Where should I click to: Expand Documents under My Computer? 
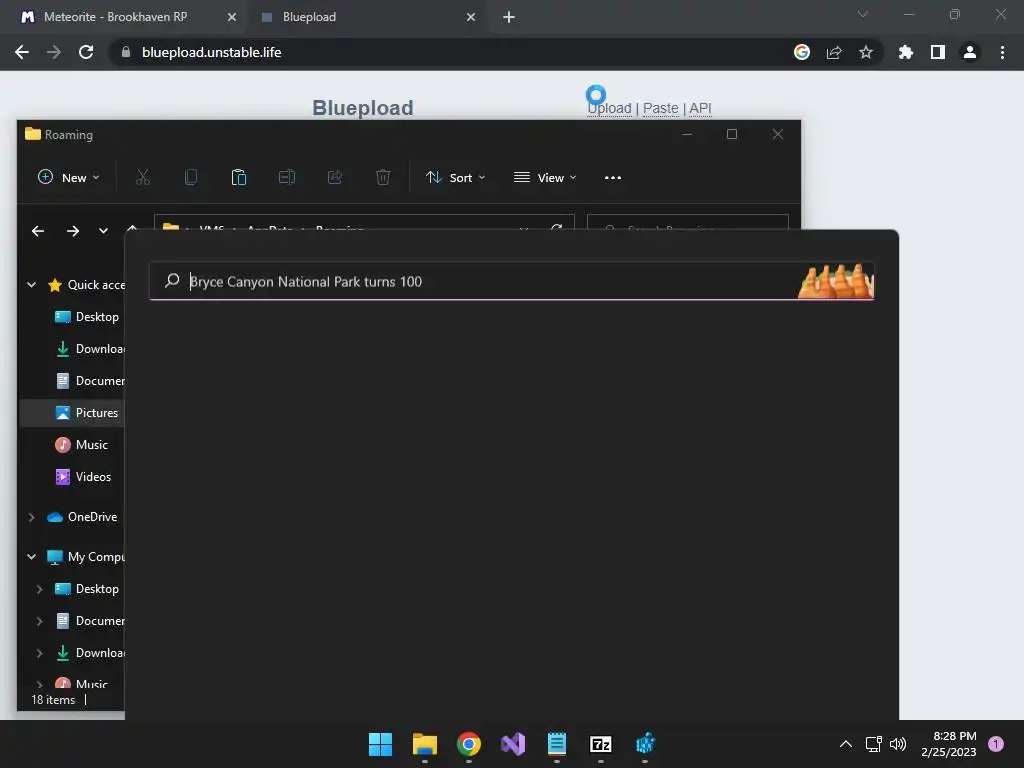pyautogui.click(x=39, y=621)
